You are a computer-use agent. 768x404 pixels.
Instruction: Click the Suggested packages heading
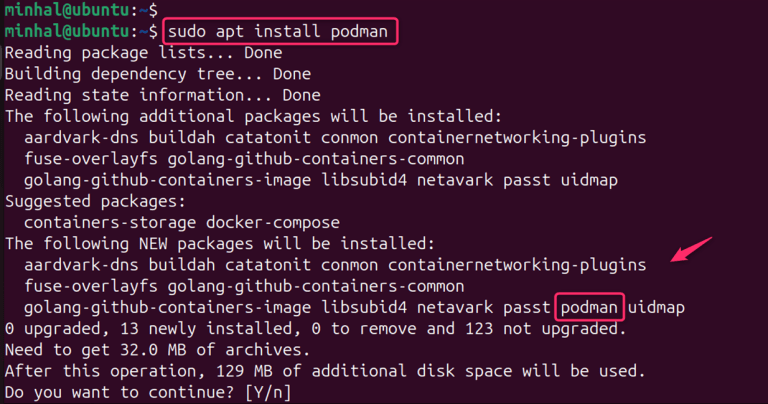pyautogui.click(x=96, y=201)
